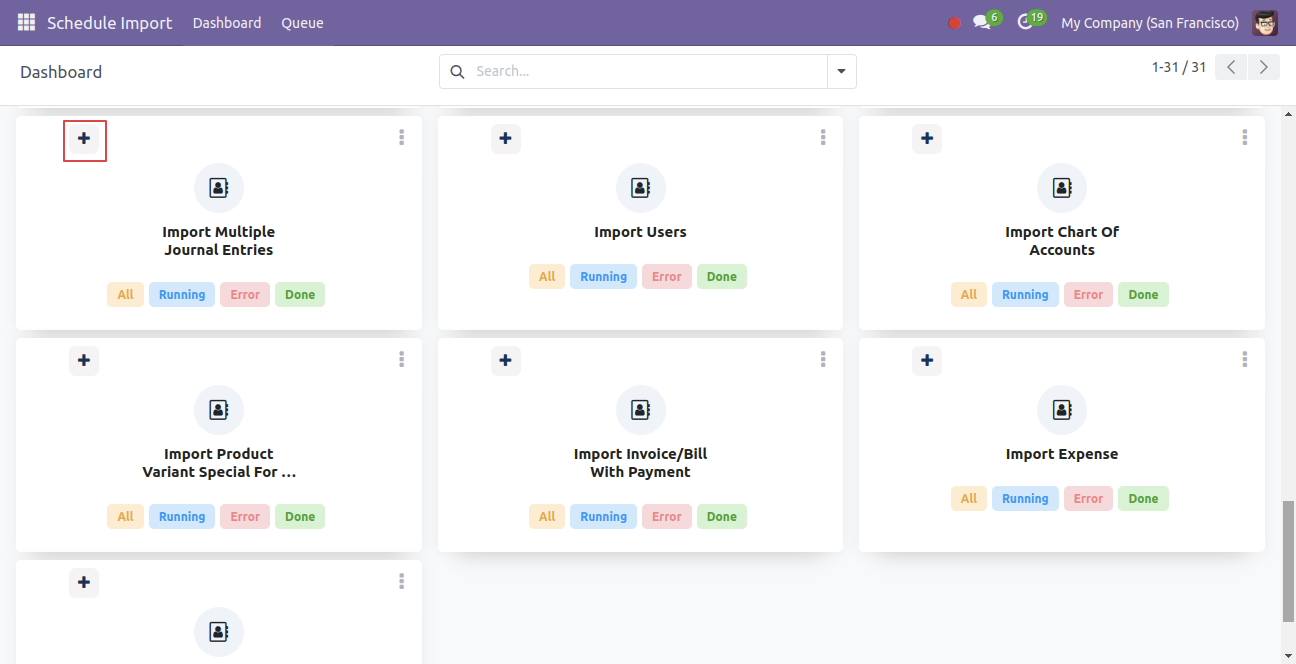Click plus button on Import Chart Of Accounts
Viewport: 1296px width, 664px height.
(x=927, y=138)
